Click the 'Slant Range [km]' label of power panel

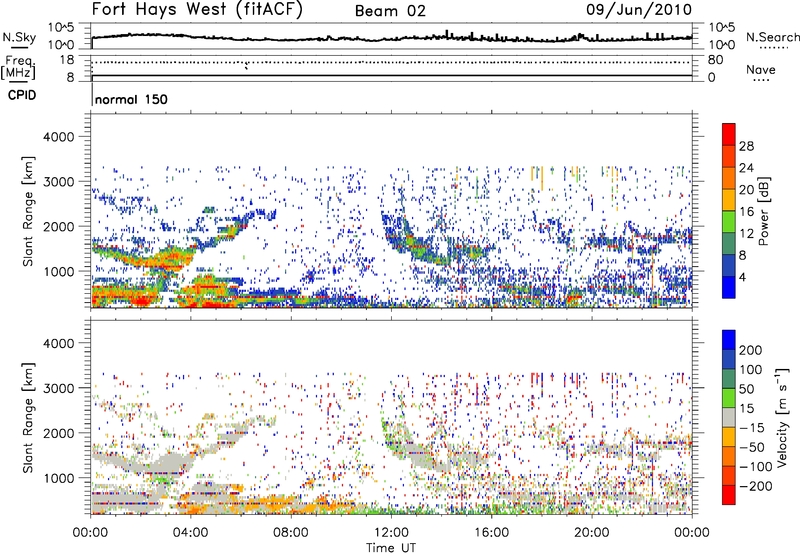[28, 211]
